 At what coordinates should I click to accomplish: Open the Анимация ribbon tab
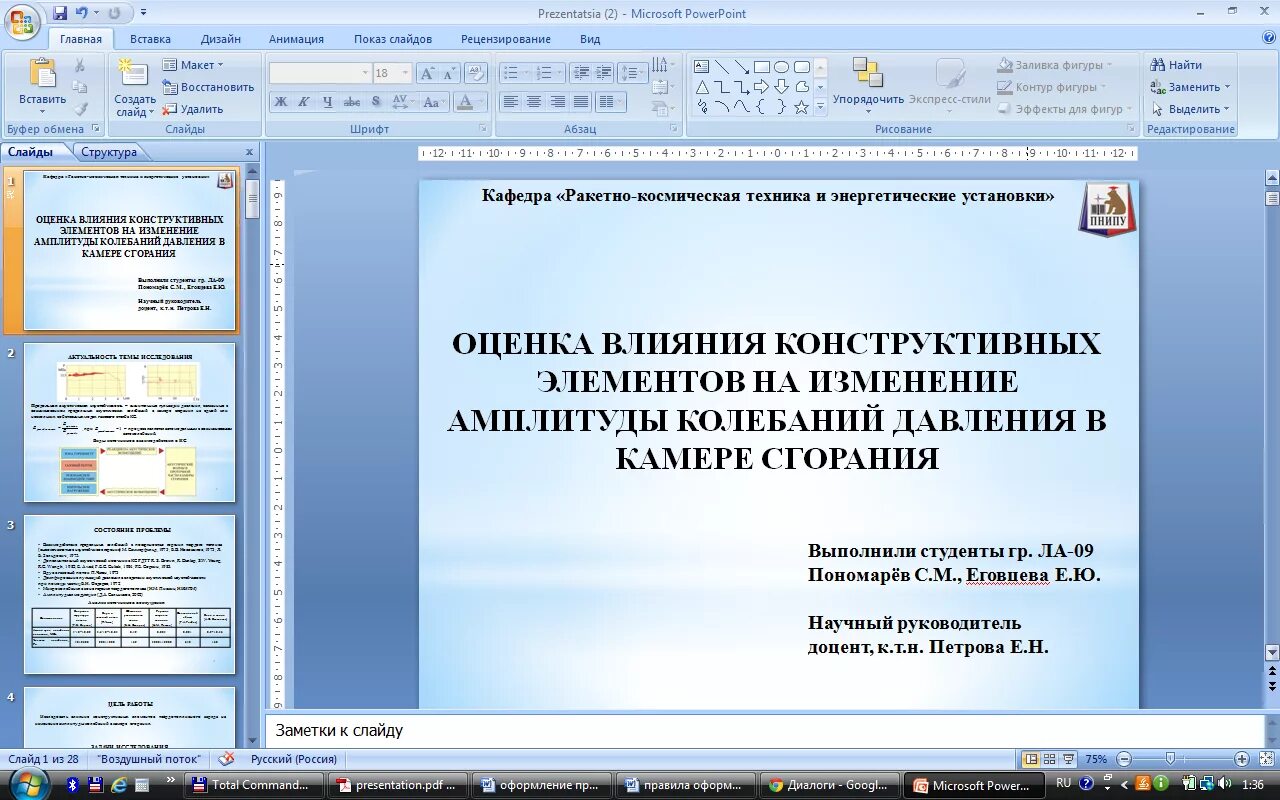tap(296, 39)
